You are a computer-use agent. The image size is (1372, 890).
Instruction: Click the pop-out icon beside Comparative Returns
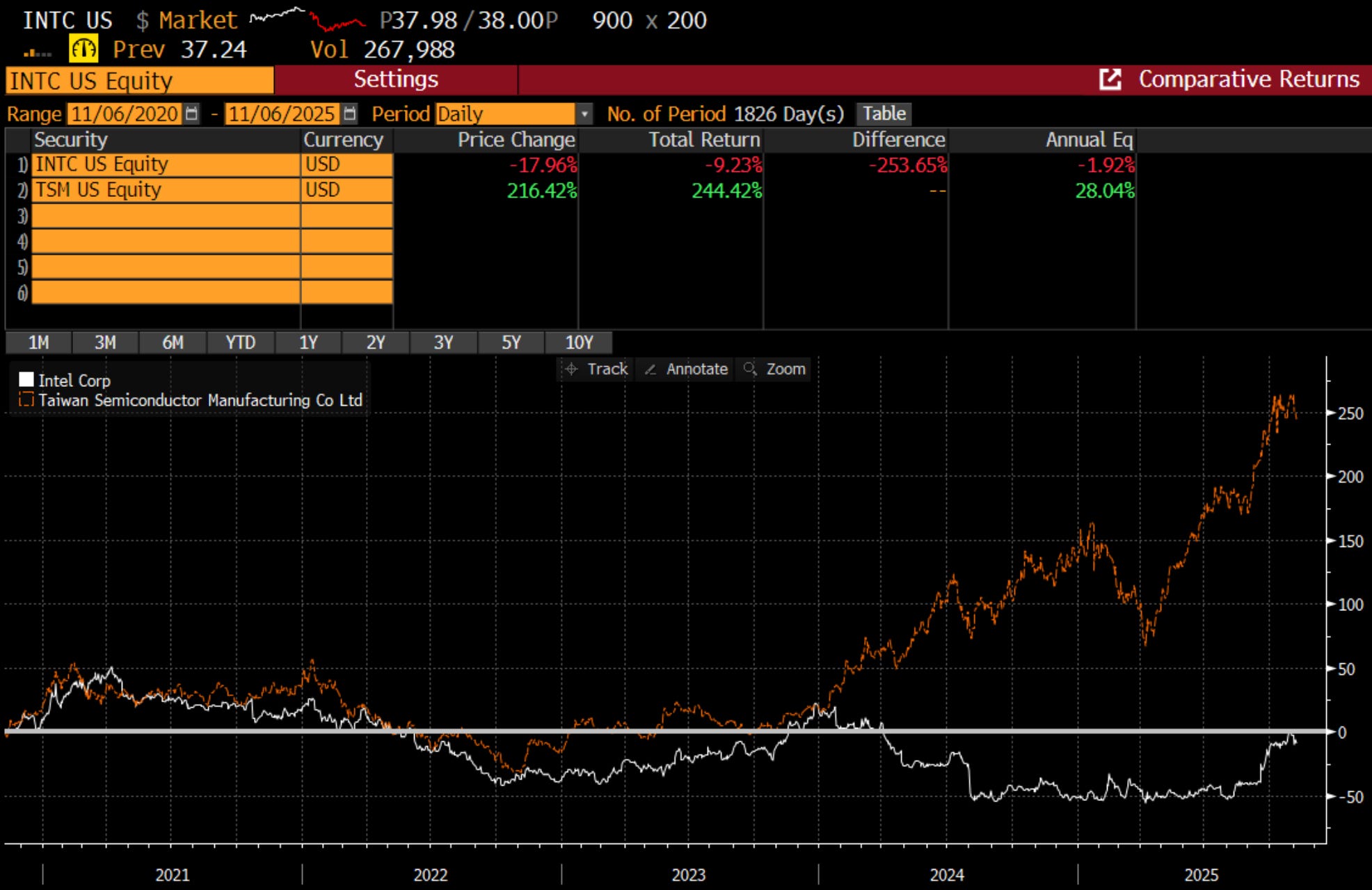(x=1110, y=79)
